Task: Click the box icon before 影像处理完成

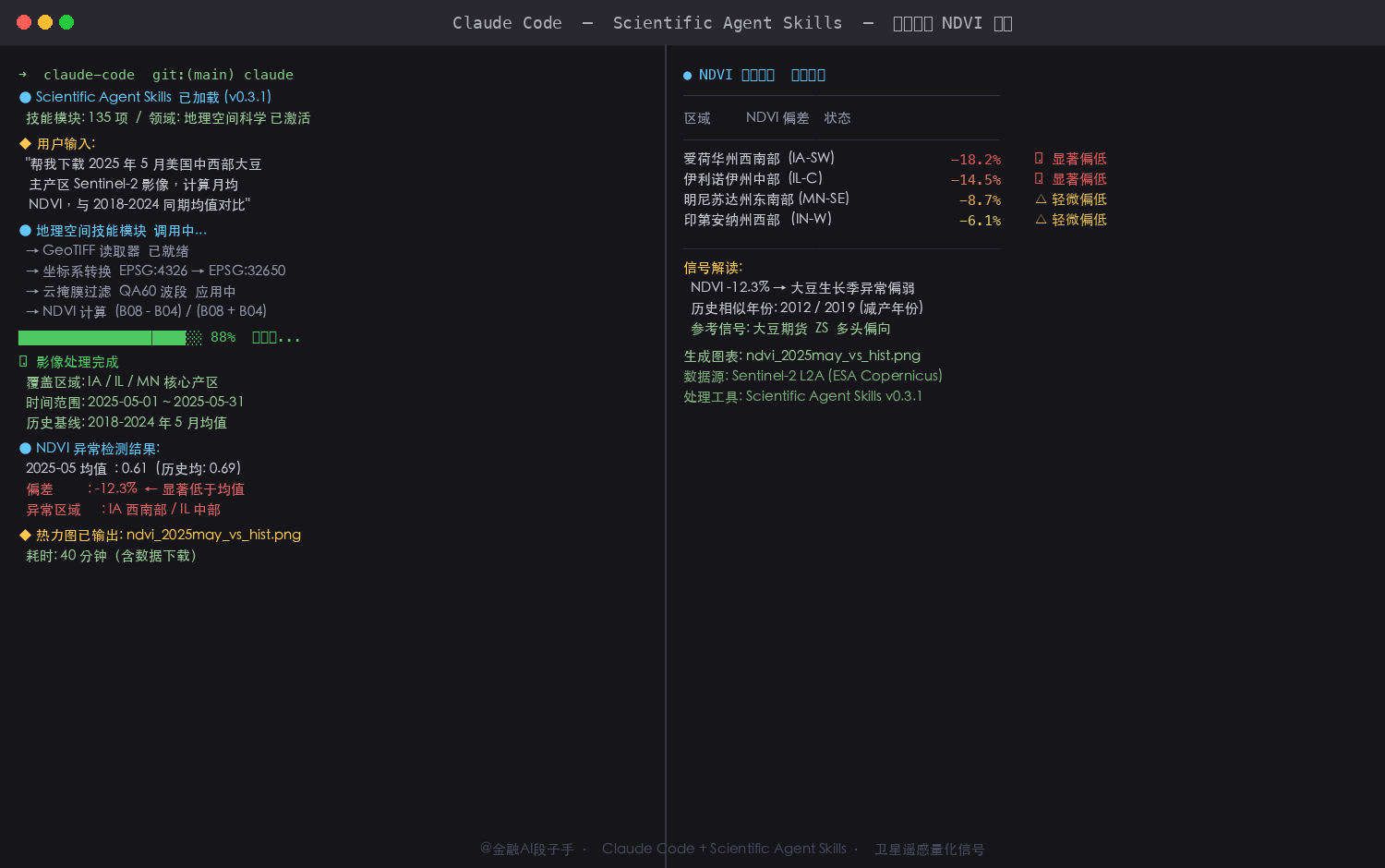Action: 23,362
